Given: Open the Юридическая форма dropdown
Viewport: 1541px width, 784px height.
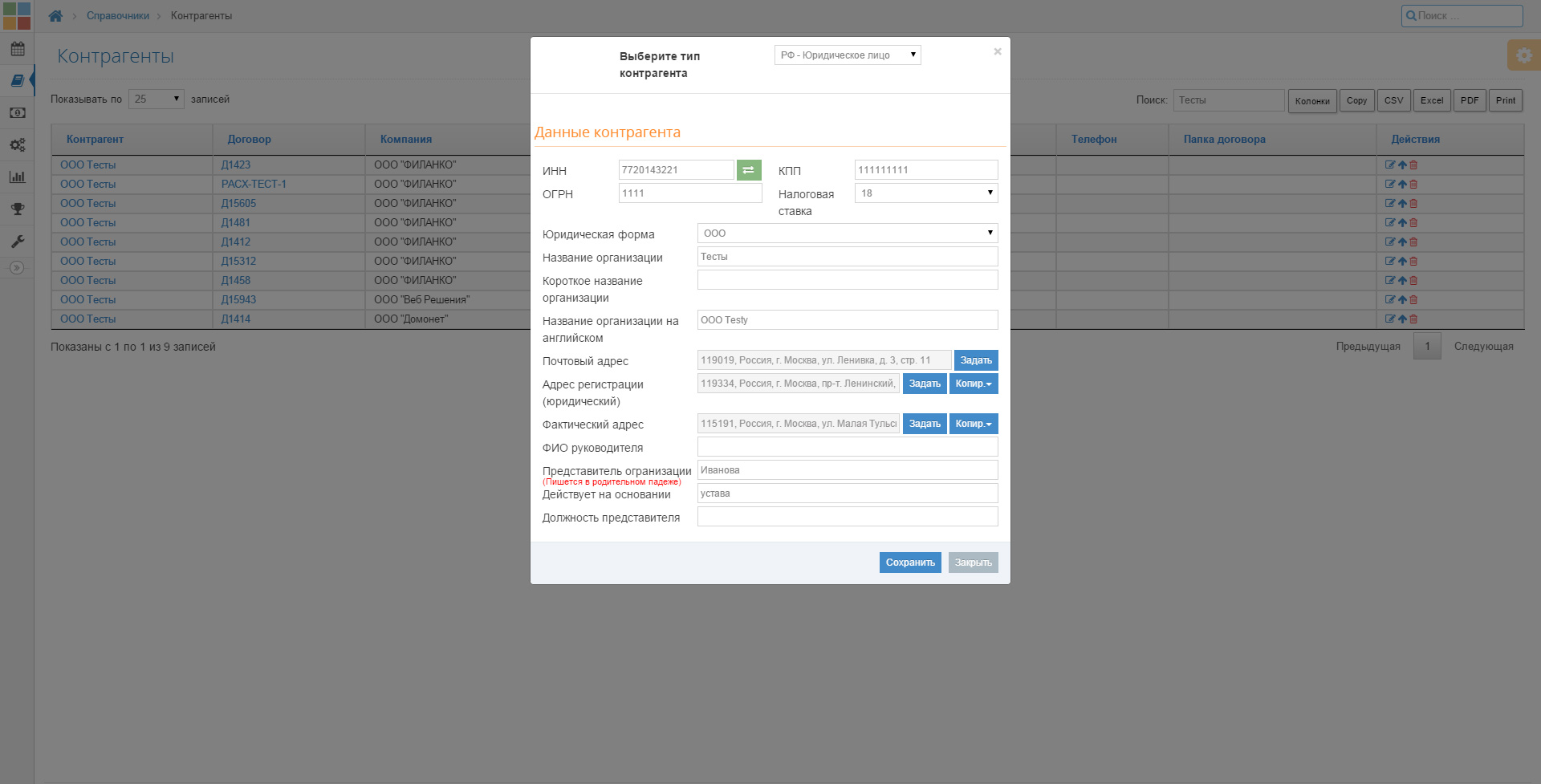Looking at the screenshot, I should click(x=847, y=234).
